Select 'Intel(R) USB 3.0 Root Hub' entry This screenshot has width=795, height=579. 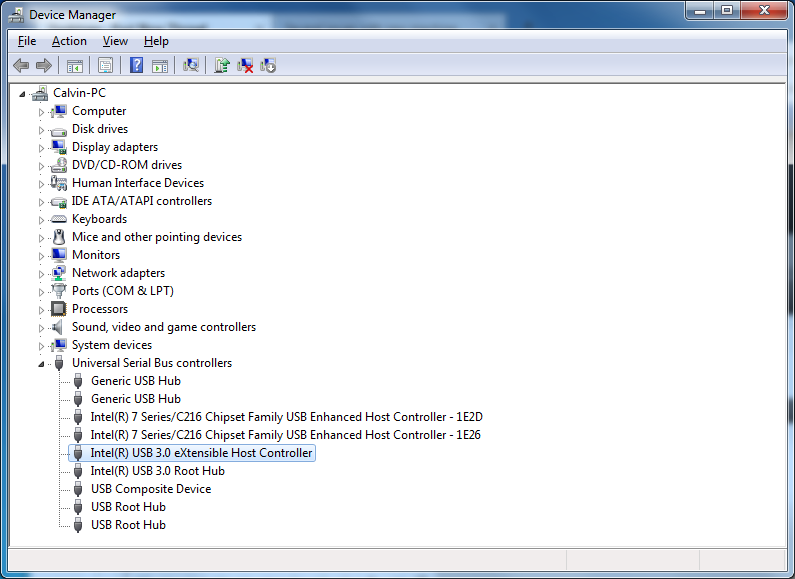coord(158,471)
